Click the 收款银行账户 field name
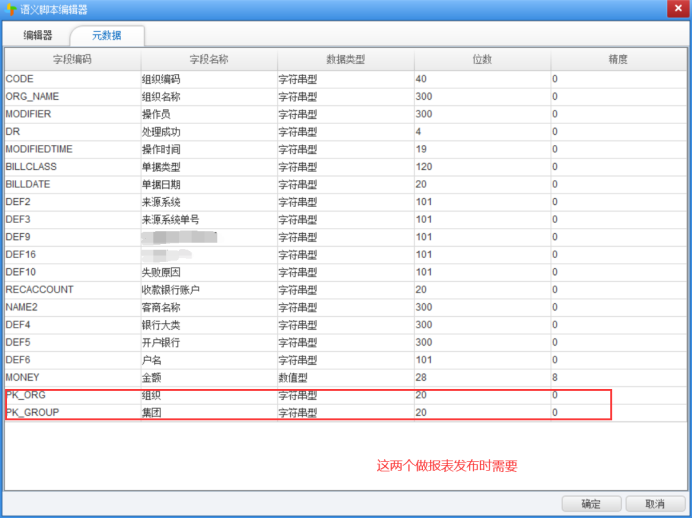The height and width of the screenshot is (519, 692). click(x=171, y=290)
